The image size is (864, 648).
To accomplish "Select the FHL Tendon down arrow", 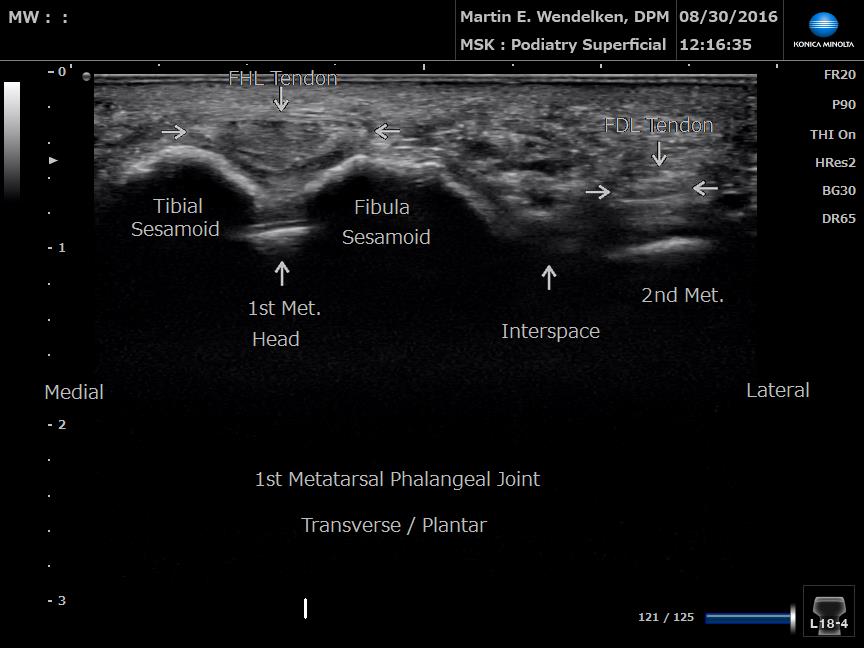I will click(x=281, y=99).
